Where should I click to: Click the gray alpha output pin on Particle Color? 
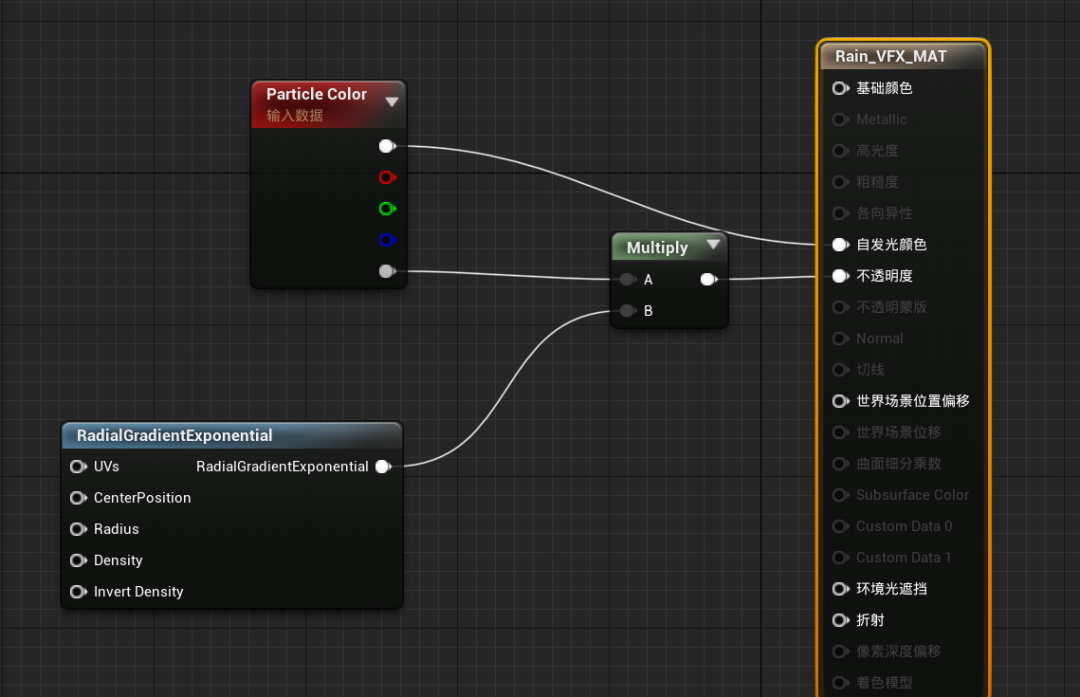(x=387, y=271)
